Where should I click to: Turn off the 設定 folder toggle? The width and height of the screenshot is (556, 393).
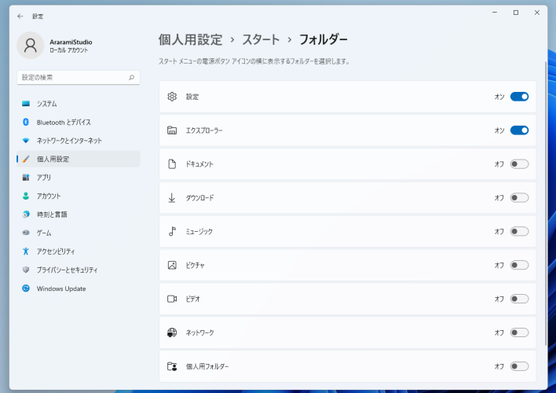519,96
